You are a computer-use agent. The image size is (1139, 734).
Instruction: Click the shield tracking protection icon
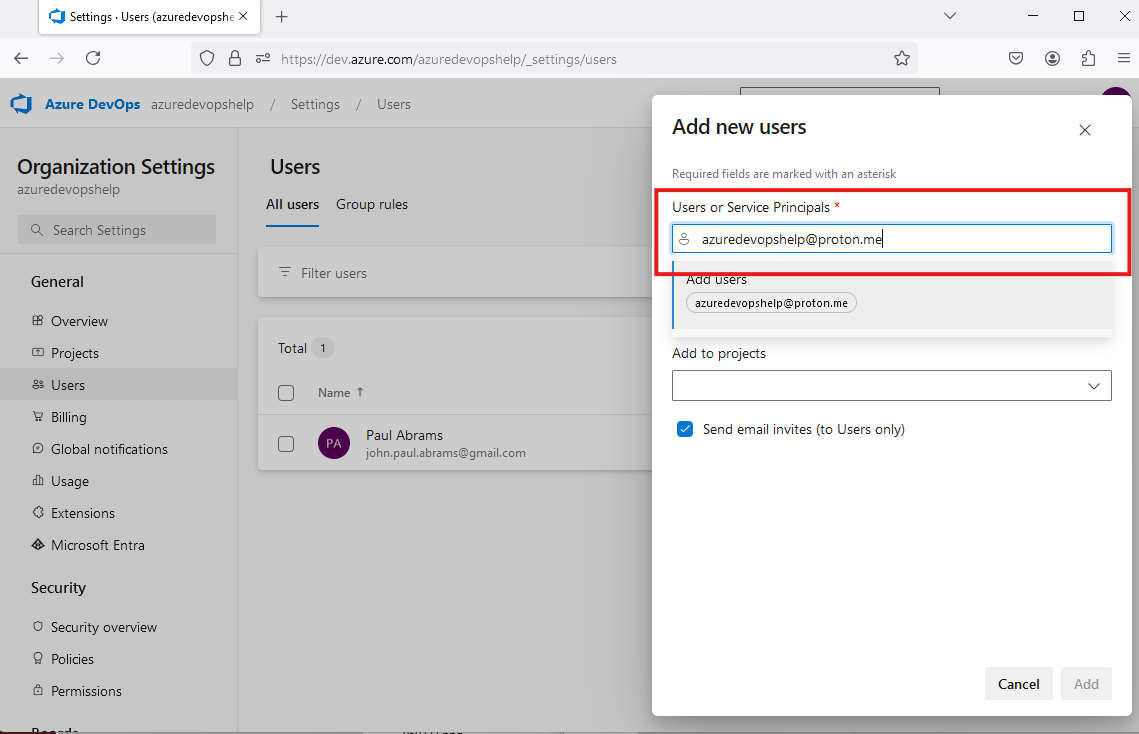pos(207,58)
